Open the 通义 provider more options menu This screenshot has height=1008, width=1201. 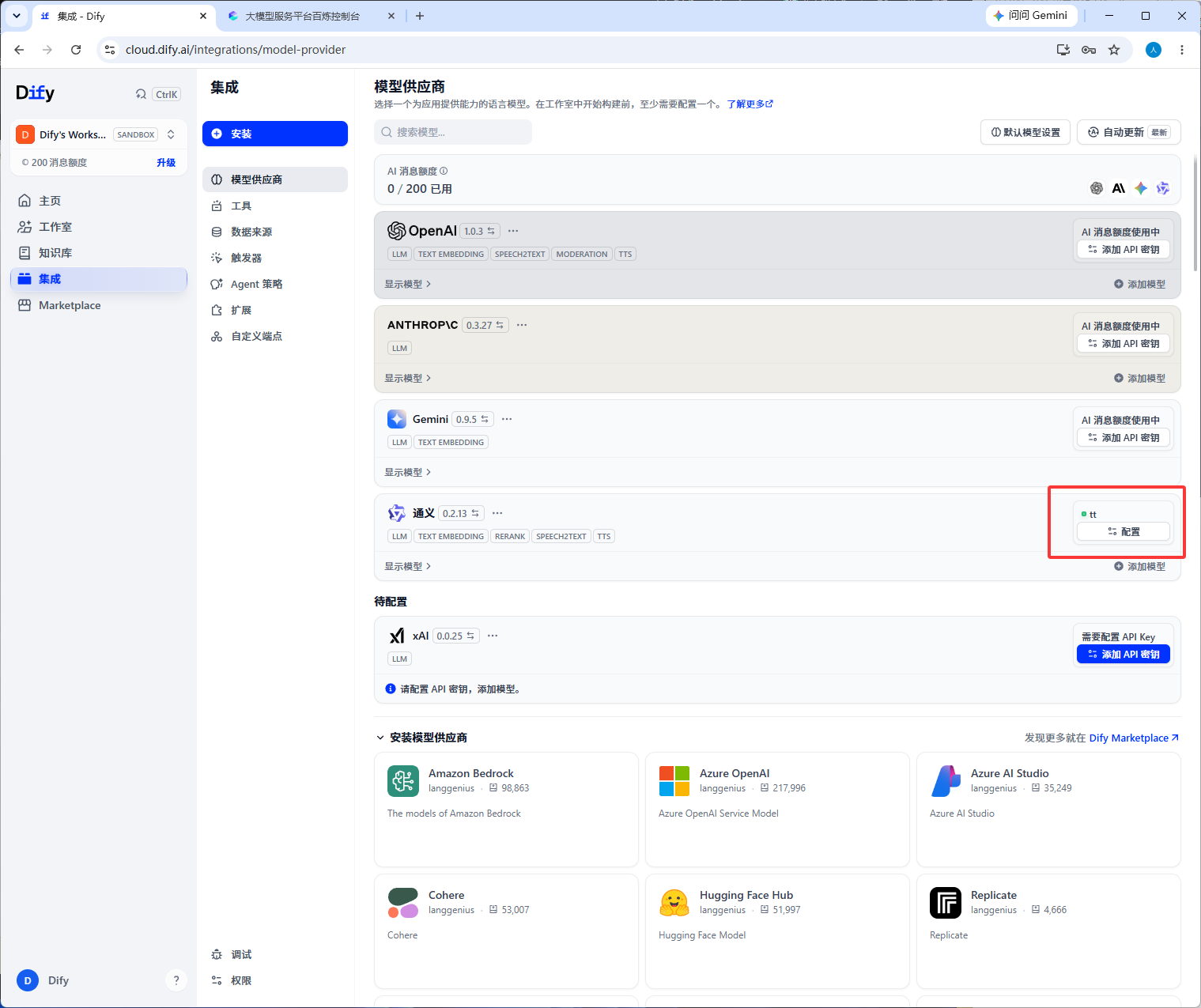[x=497, y=513]
